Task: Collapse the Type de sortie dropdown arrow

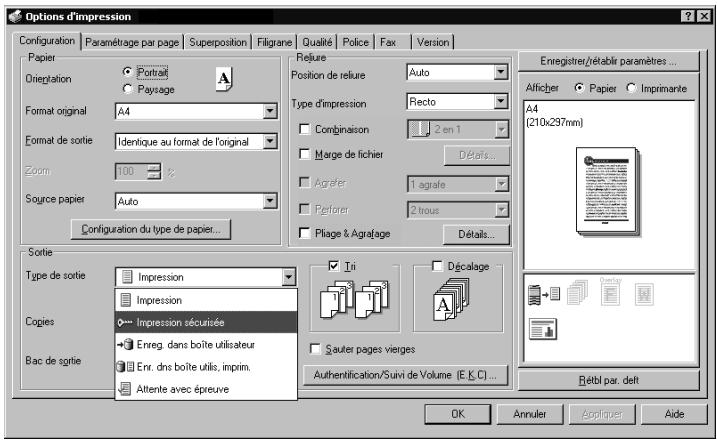Action: [x=289, y=277]
